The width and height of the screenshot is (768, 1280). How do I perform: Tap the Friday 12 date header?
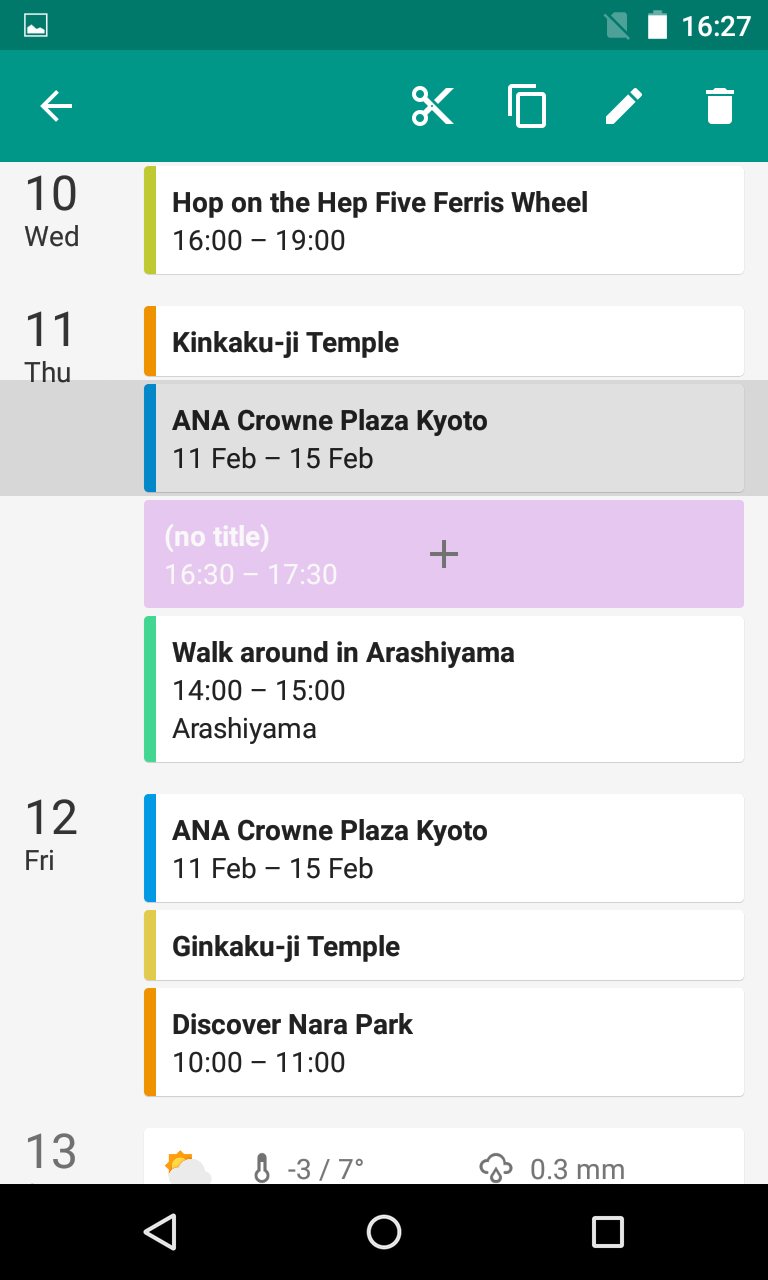click(x=50, y=832)
